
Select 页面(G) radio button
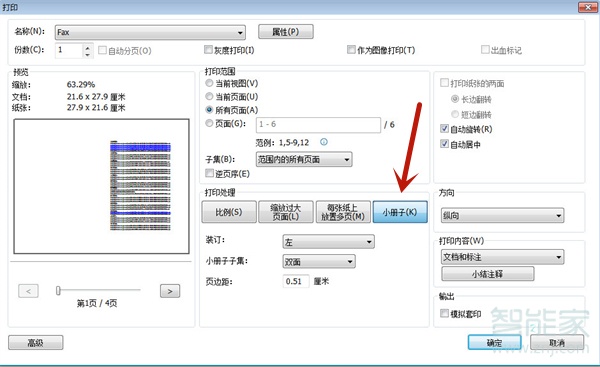209,123
